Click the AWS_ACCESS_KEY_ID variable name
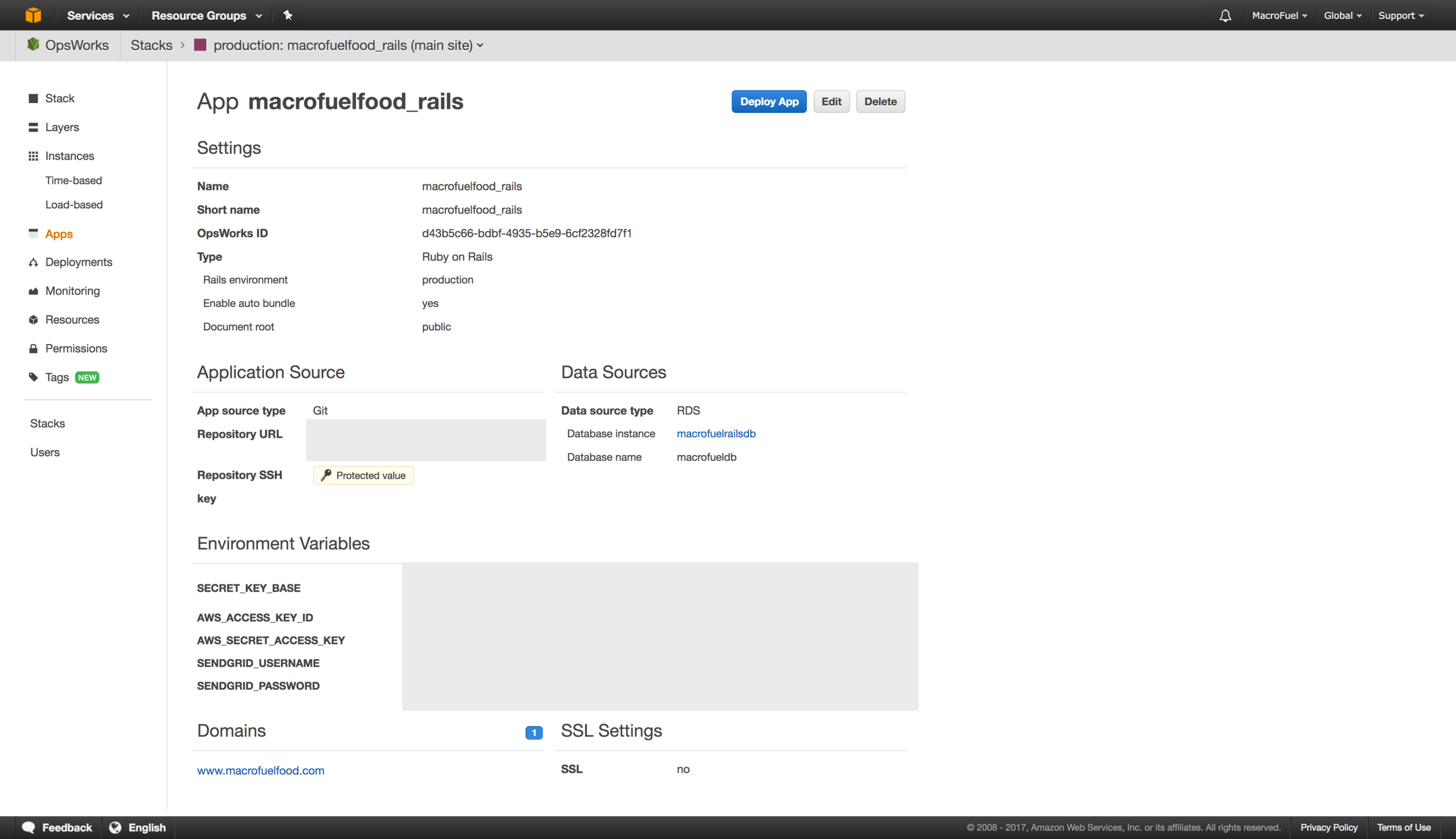Screen dimensions: 1456x839 point(255,618)
